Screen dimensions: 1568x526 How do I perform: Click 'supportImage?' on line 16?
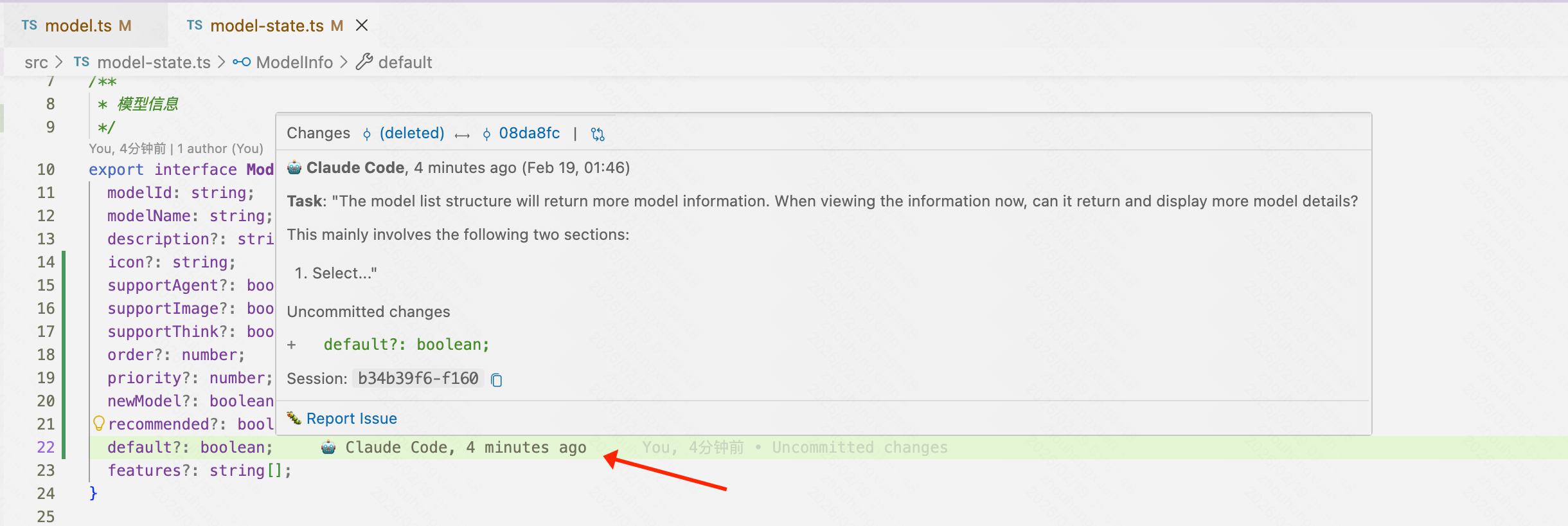point(167,309)
